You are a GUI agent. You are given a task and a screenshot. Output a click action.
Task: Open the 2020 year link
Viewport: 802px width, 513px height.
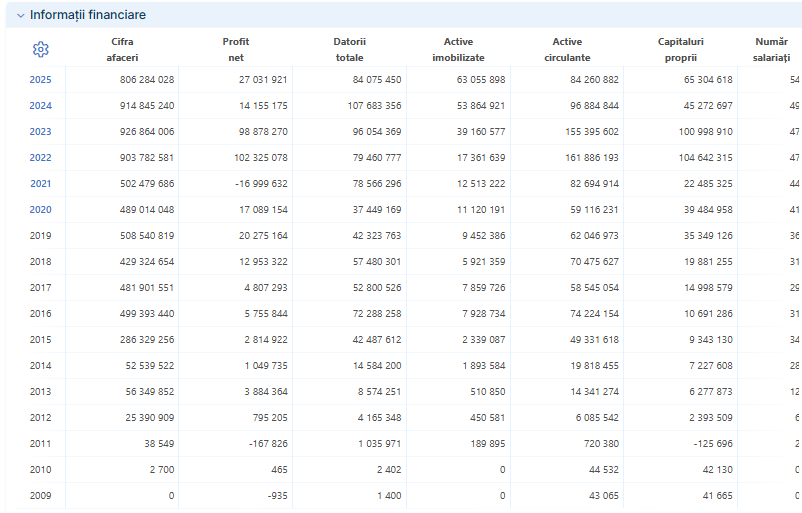click(40, 210)
